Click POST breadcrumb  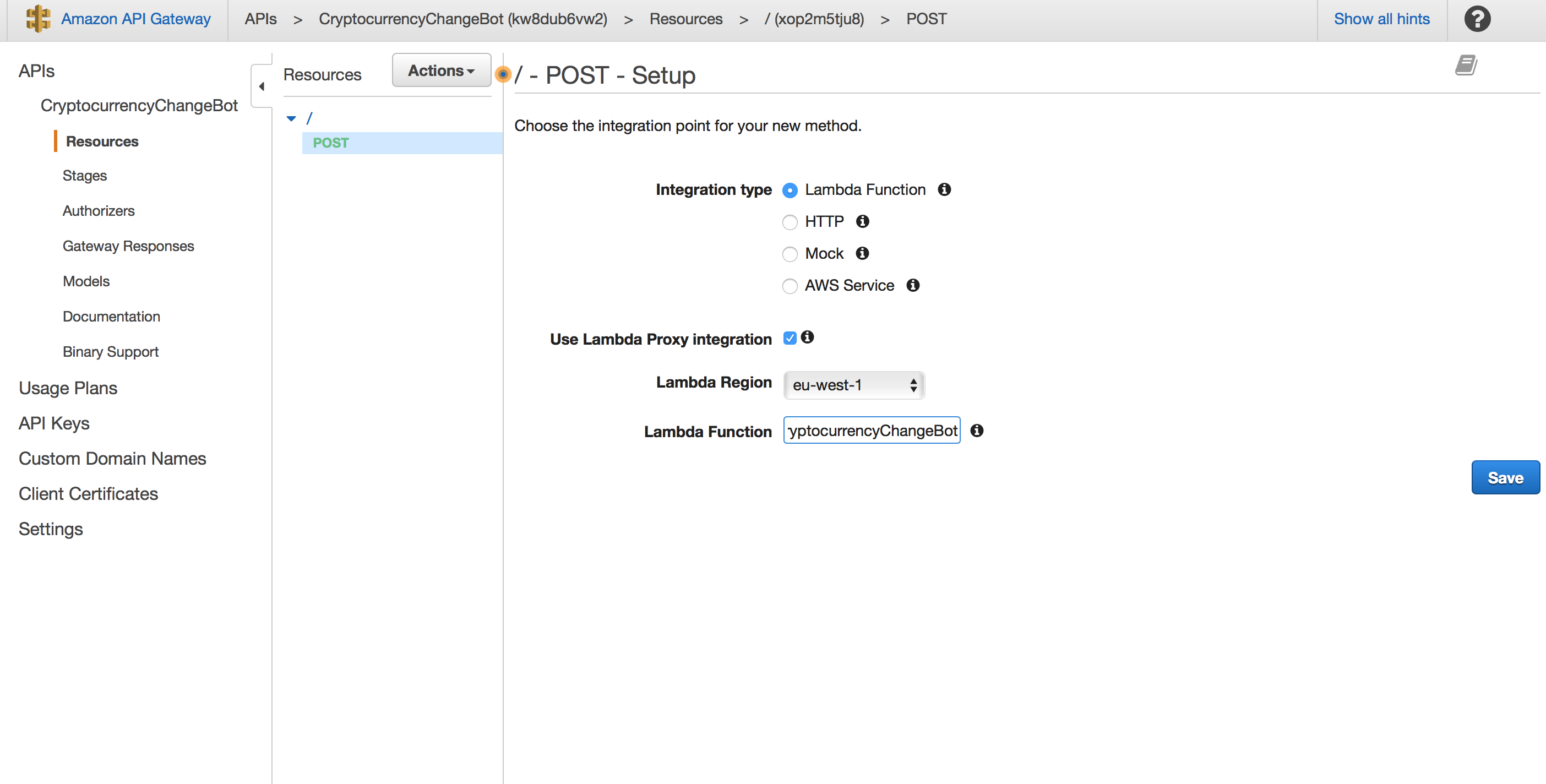click(926, 19)
